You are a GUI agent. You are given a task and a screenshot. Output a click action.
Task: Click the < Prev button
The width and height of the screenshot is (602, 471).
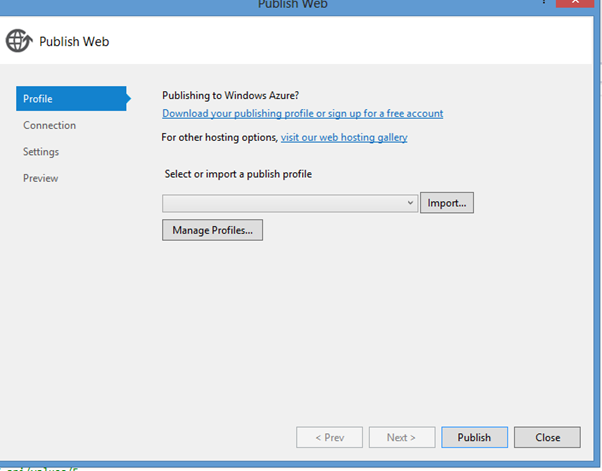click(x=330, y=437)
